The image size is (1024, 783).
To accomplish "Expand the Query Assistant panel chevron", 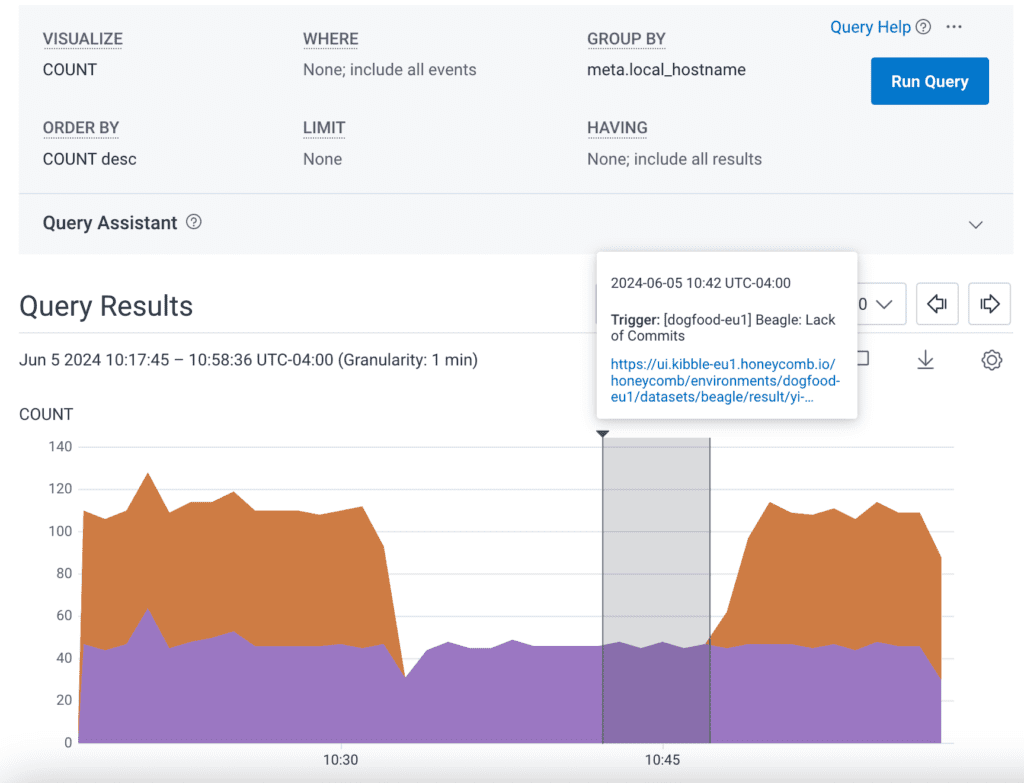I will coord(976,224).
